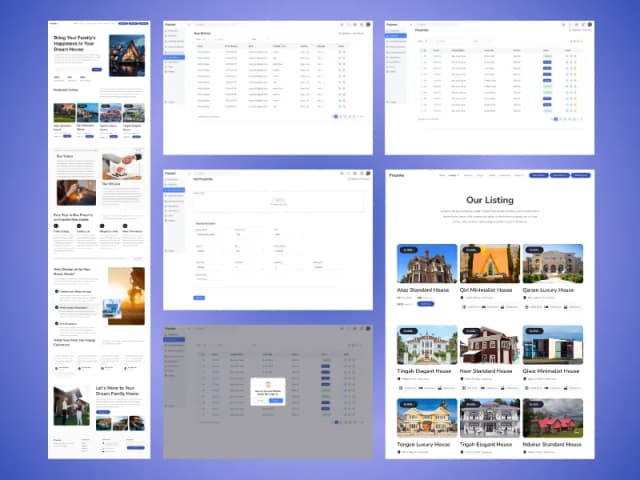640x480 pixels.
Task: Click the cancel button in delete modal
Action: (x=260, y=401)
